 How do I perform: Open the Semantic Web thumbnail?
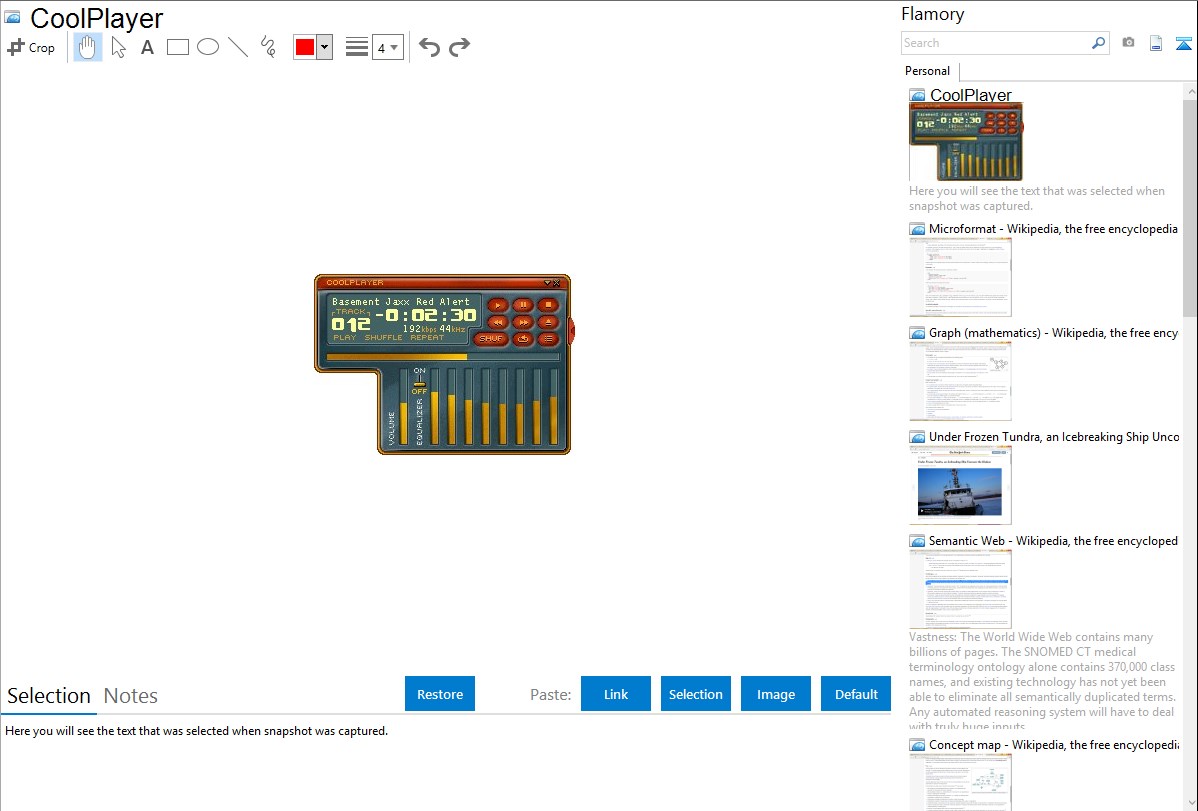(960, 589)
